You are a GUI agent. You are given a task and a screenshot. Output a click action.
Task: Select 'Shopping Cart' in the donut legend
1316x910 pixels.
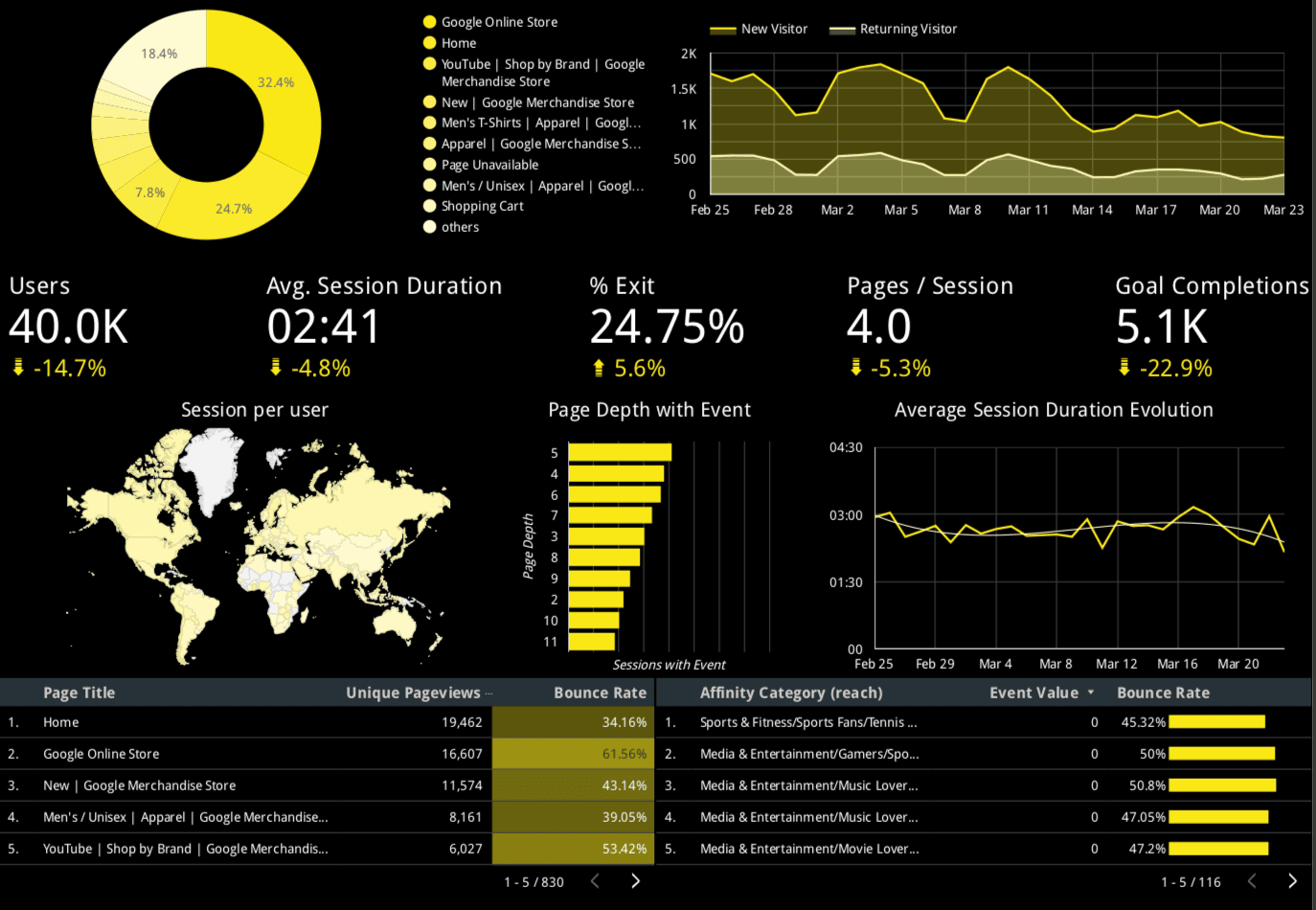(482, 206)
